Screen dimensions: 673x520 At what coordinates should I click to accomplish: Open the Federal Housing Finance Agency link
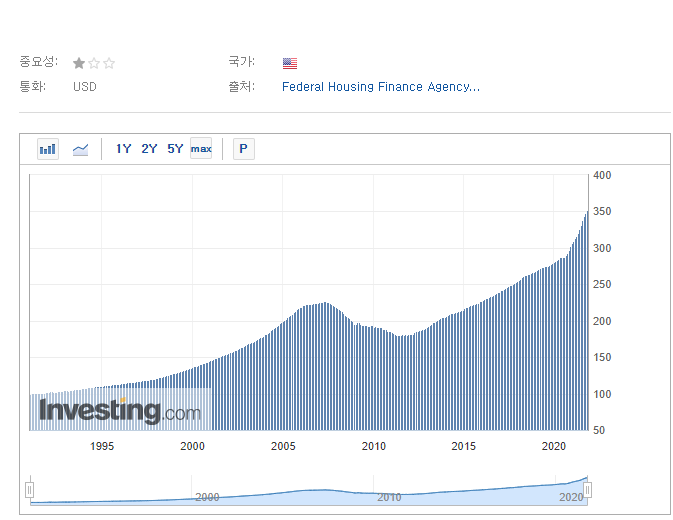[381, 87]
